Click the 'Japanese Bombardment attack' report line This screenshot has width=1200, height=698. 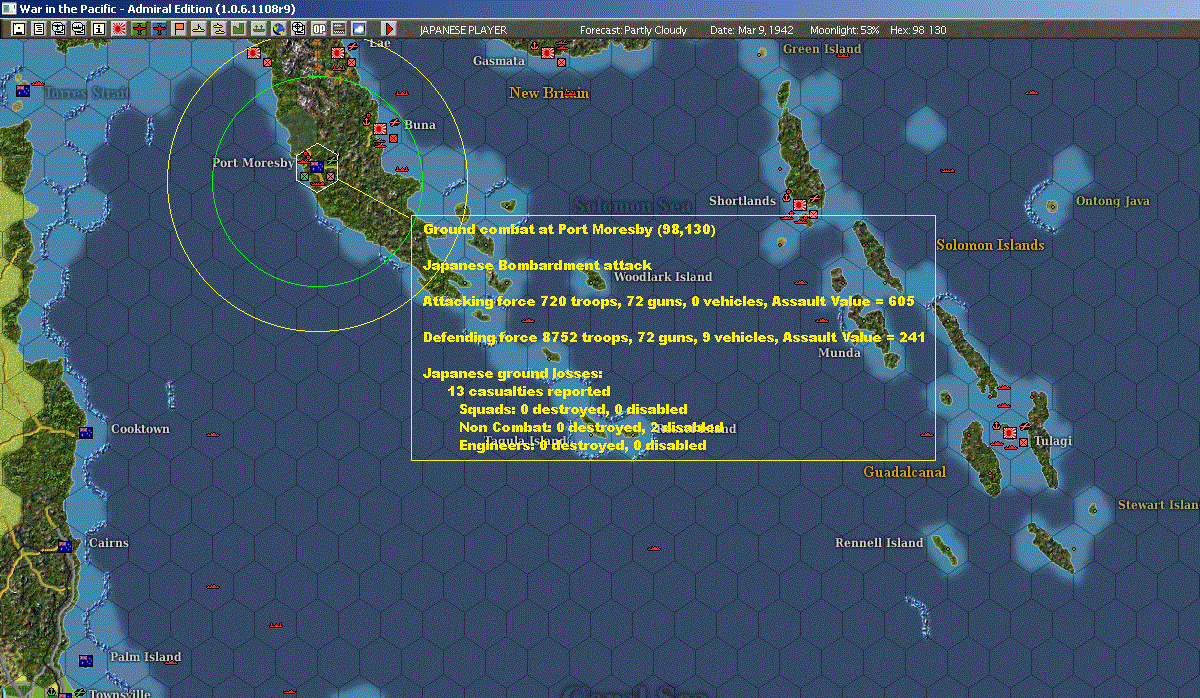click(x=537, y=265)
